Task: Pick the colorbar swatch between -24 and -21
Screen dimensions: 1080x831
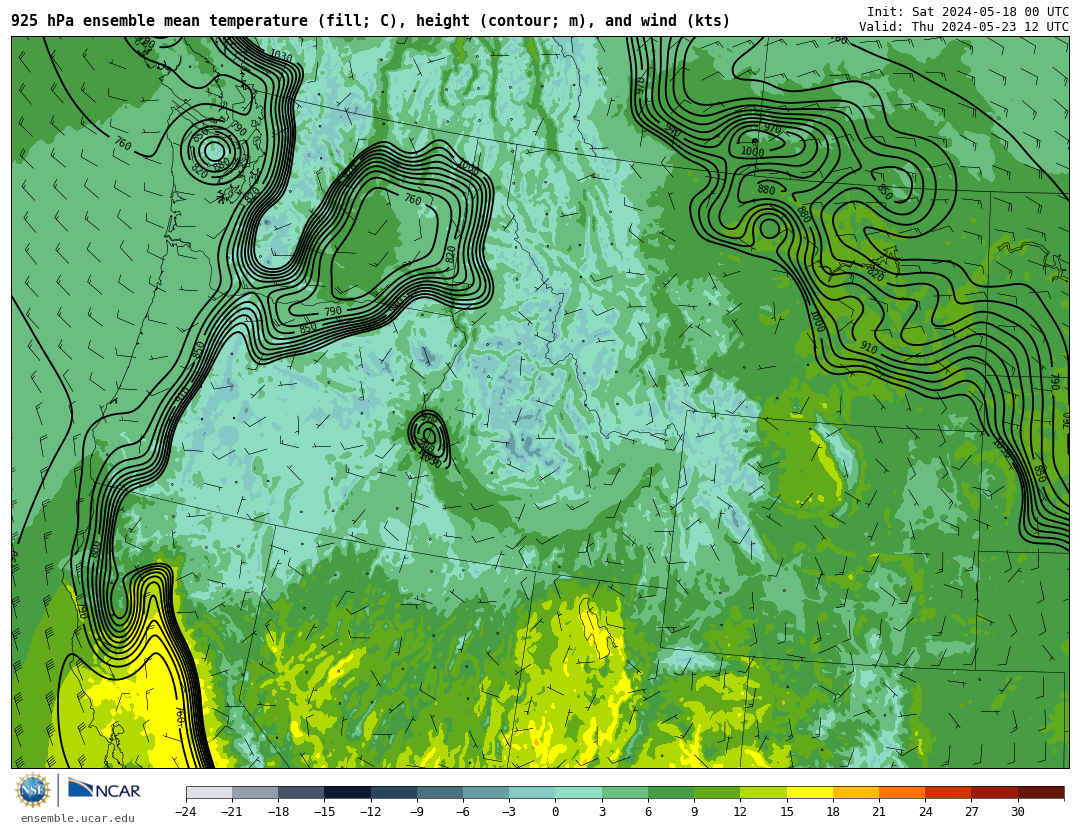Action: [209, 792]
